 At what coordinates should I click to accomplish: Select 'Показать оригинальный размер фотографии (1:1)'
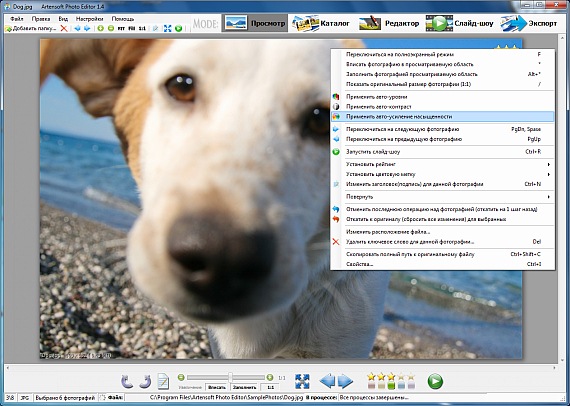coord(442,84)
